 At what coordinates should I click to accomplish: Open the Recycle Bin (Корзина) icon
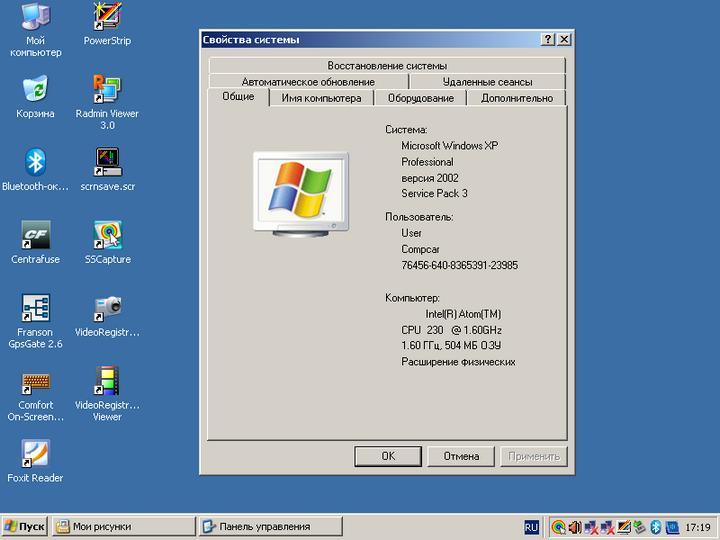click(36, 90)
